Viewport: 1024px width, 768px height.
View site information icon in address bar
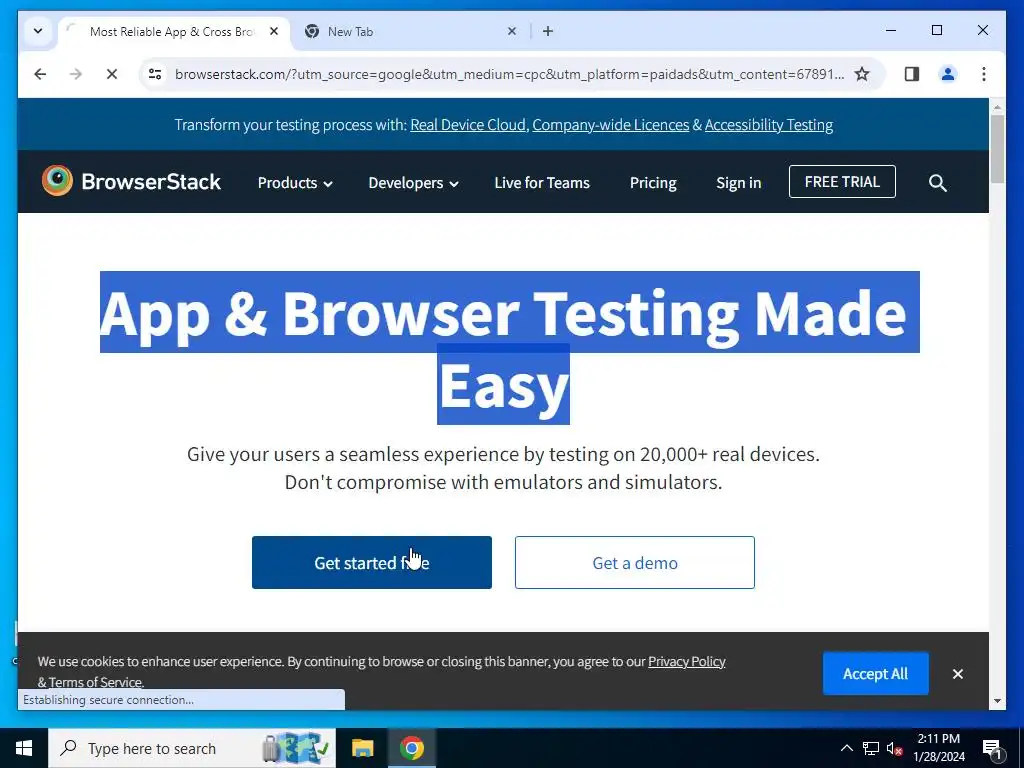coord(155,74)
